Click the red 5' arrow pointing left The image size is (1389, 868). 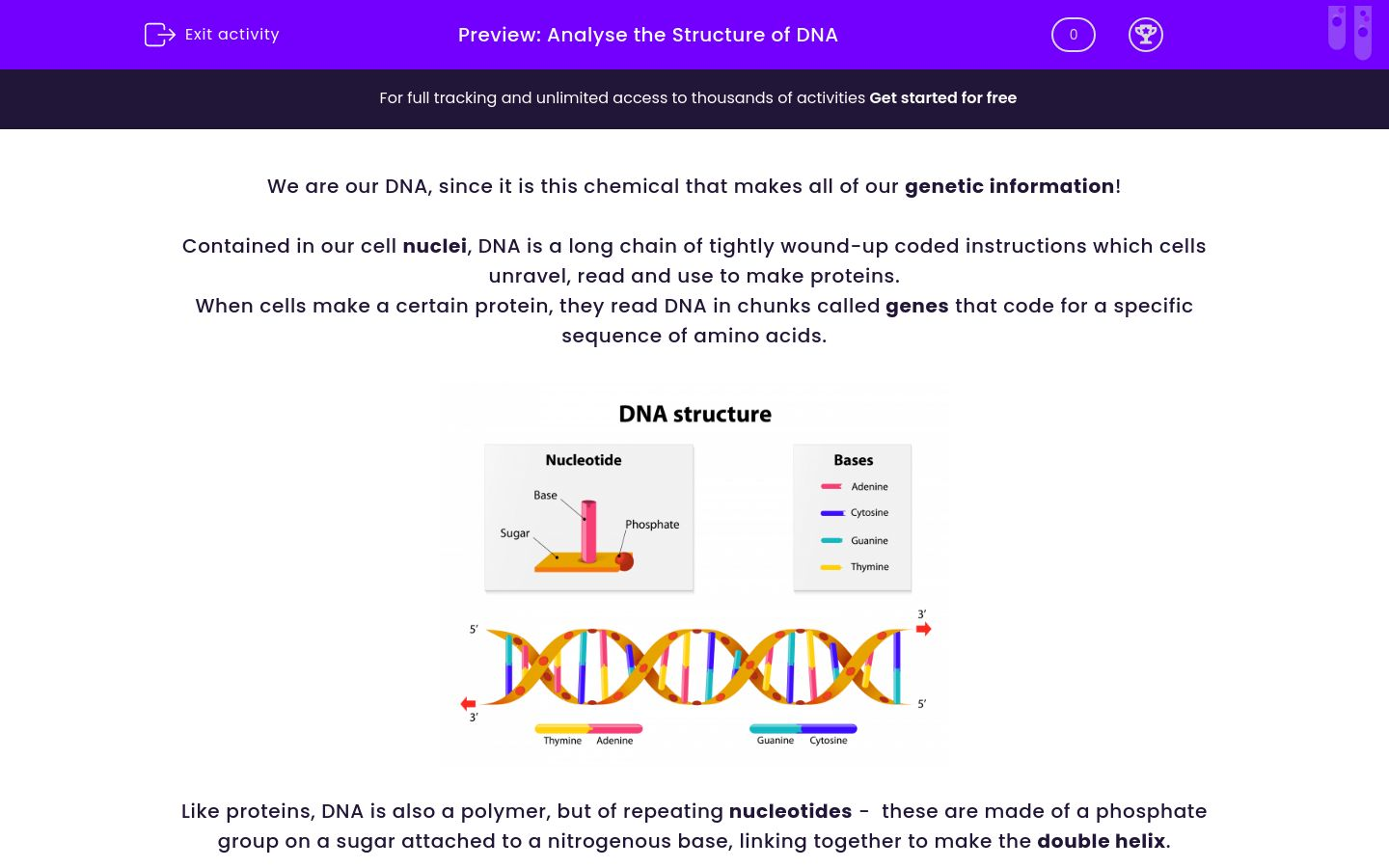coord(467,703)
